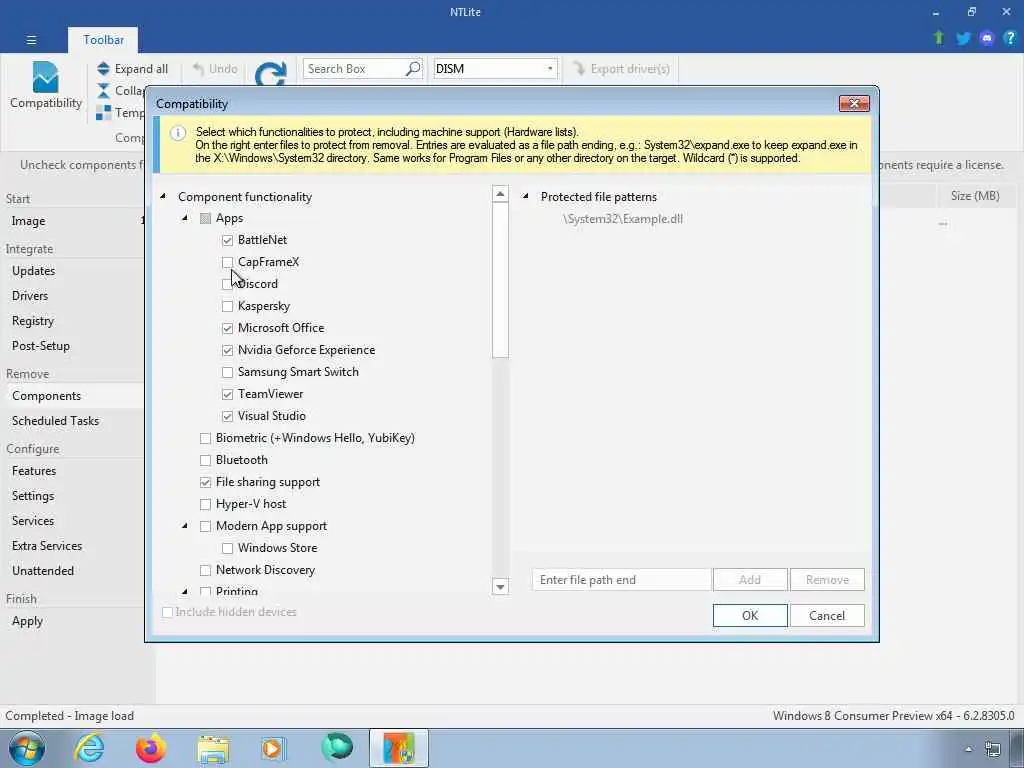Uncheck the TeamViewer checkbox
Image resolution: width=1024 pixels, height=768 pixels.
pyautogui.click(x=227, y=394)
